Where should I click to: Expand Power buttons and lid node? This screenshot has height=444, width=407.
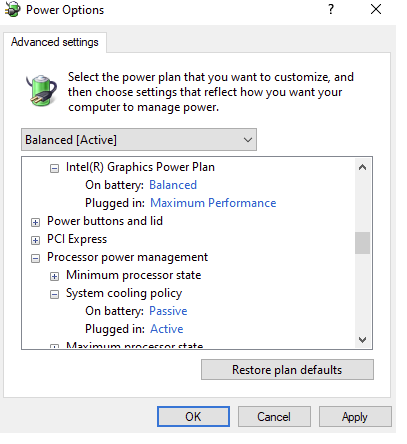tap(35, 222)
